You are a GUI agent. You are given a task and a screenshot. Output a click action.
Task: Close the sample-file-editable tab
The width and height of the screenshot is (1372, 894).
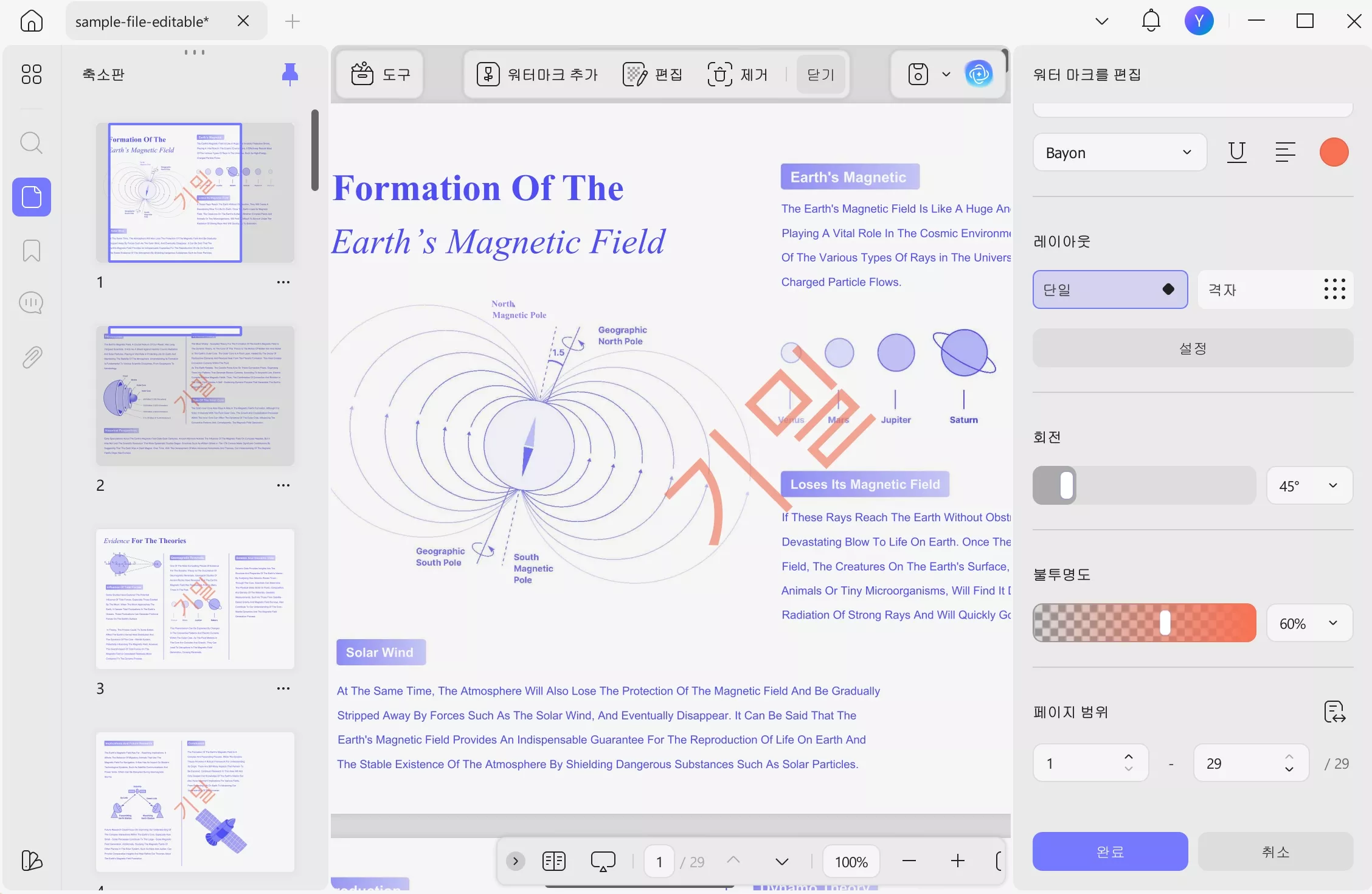click(243, 21)
